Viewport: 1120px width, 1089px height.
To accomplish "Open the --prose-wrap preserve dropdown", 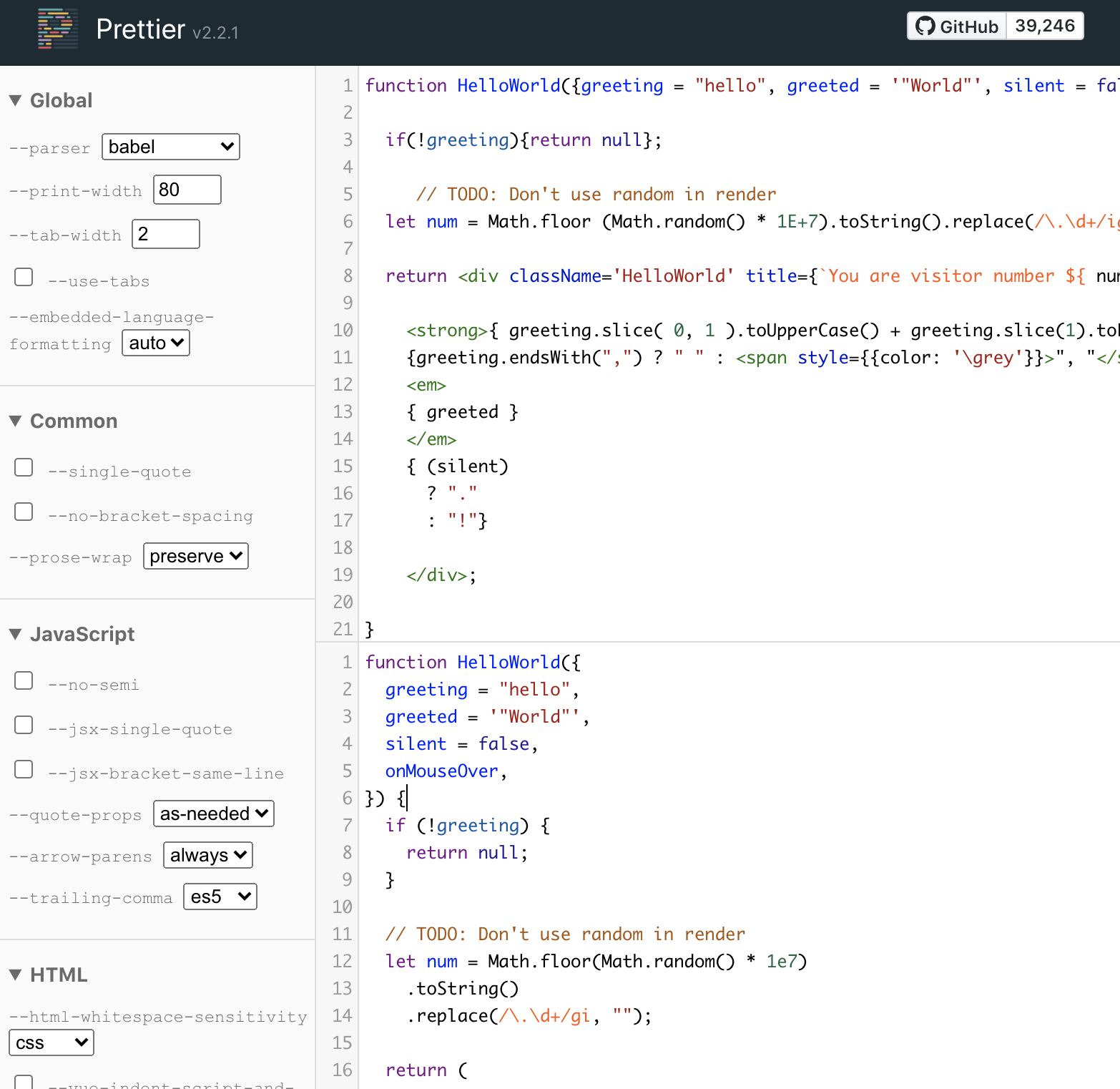I will (x=196, y=557).
